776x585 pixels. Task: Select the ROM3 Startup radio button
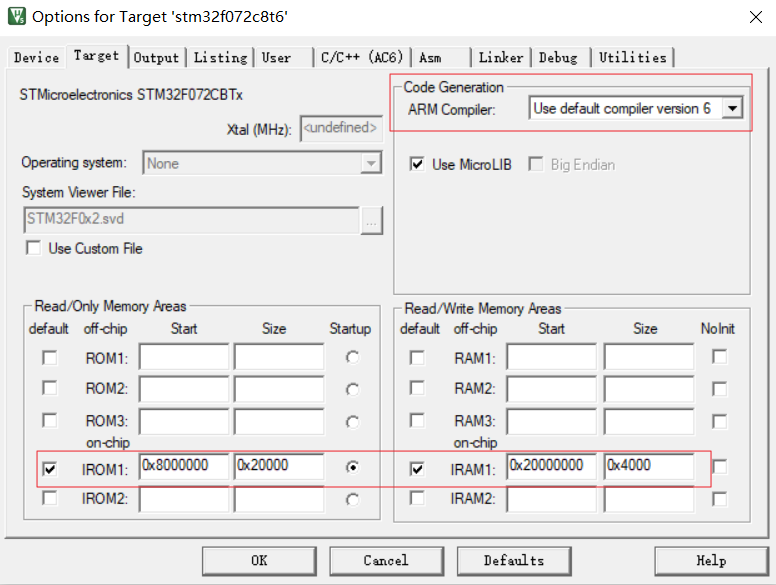[352, 422]
